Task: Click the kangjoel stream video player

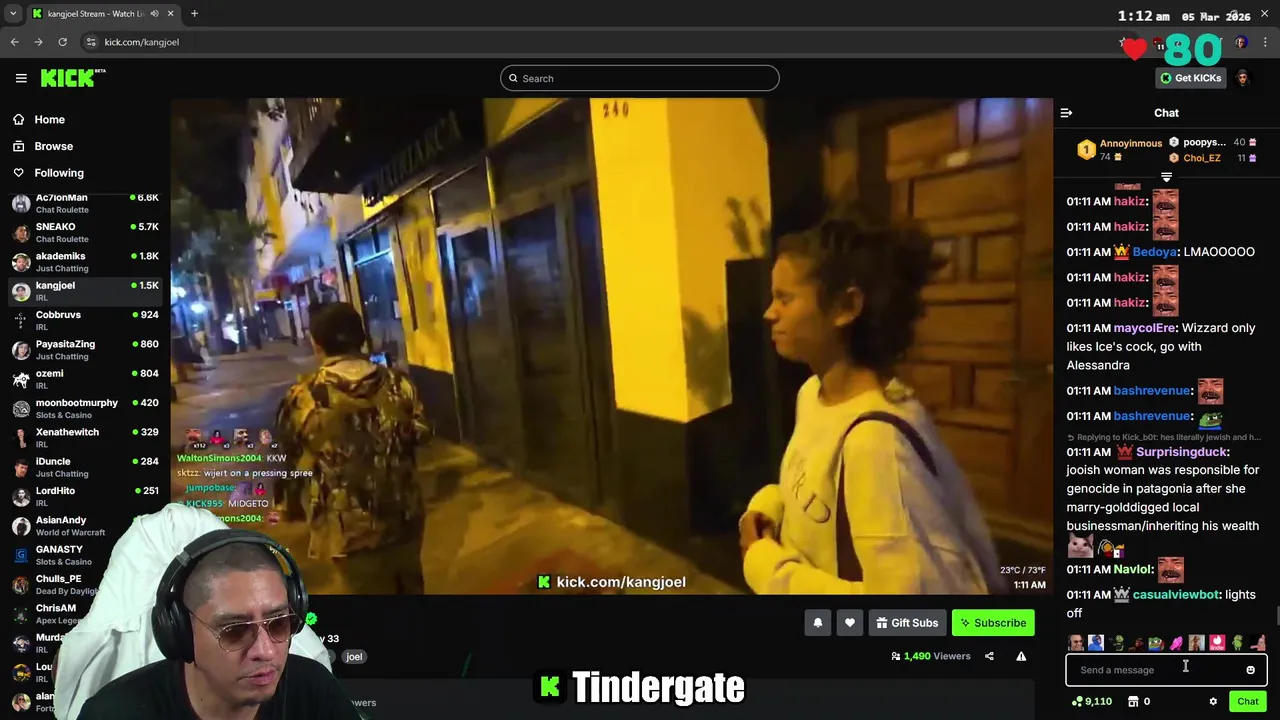Action: pos(611,346)
